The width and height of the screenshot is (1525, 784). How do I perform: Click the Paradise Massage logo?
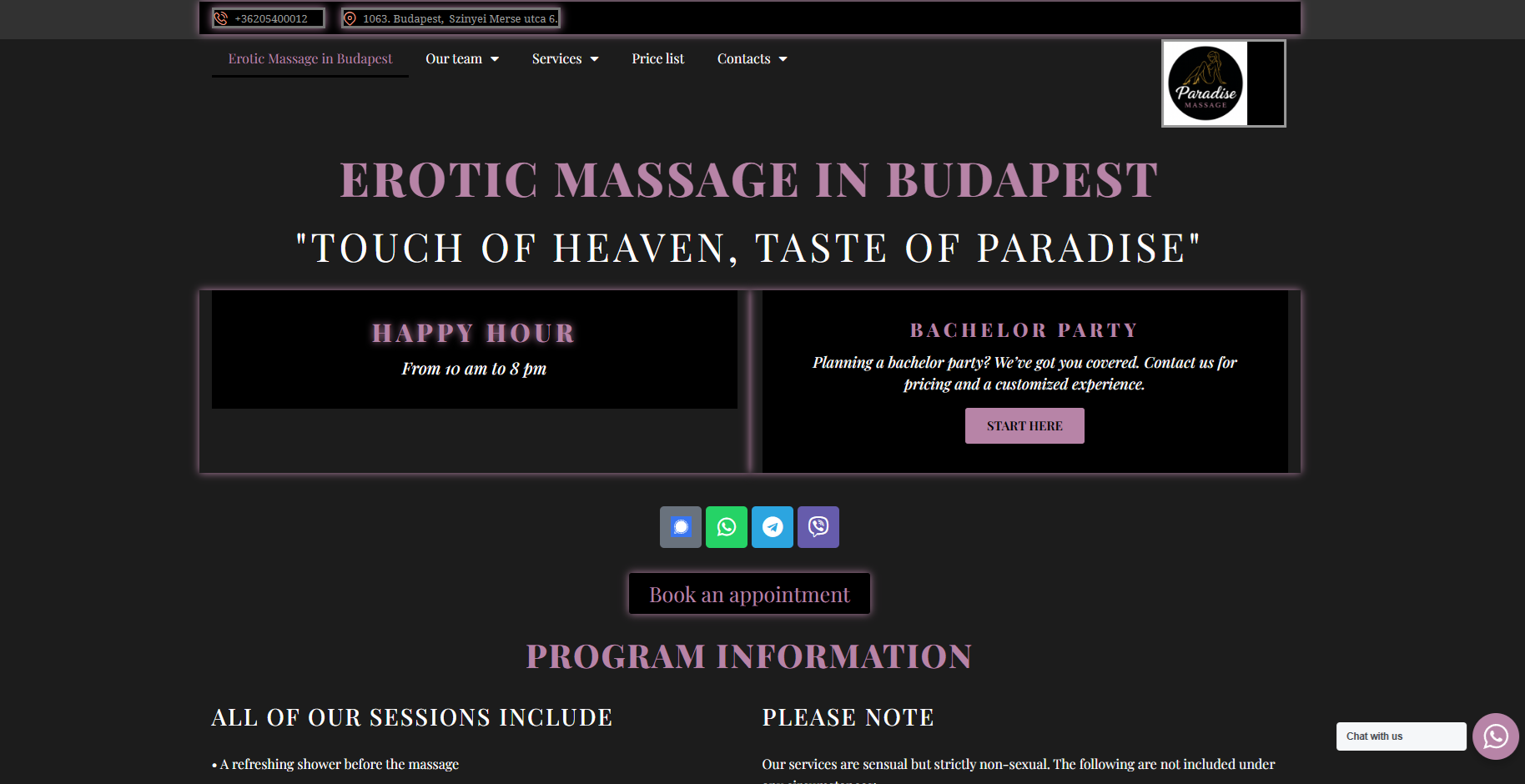(x=1224, y=83)
